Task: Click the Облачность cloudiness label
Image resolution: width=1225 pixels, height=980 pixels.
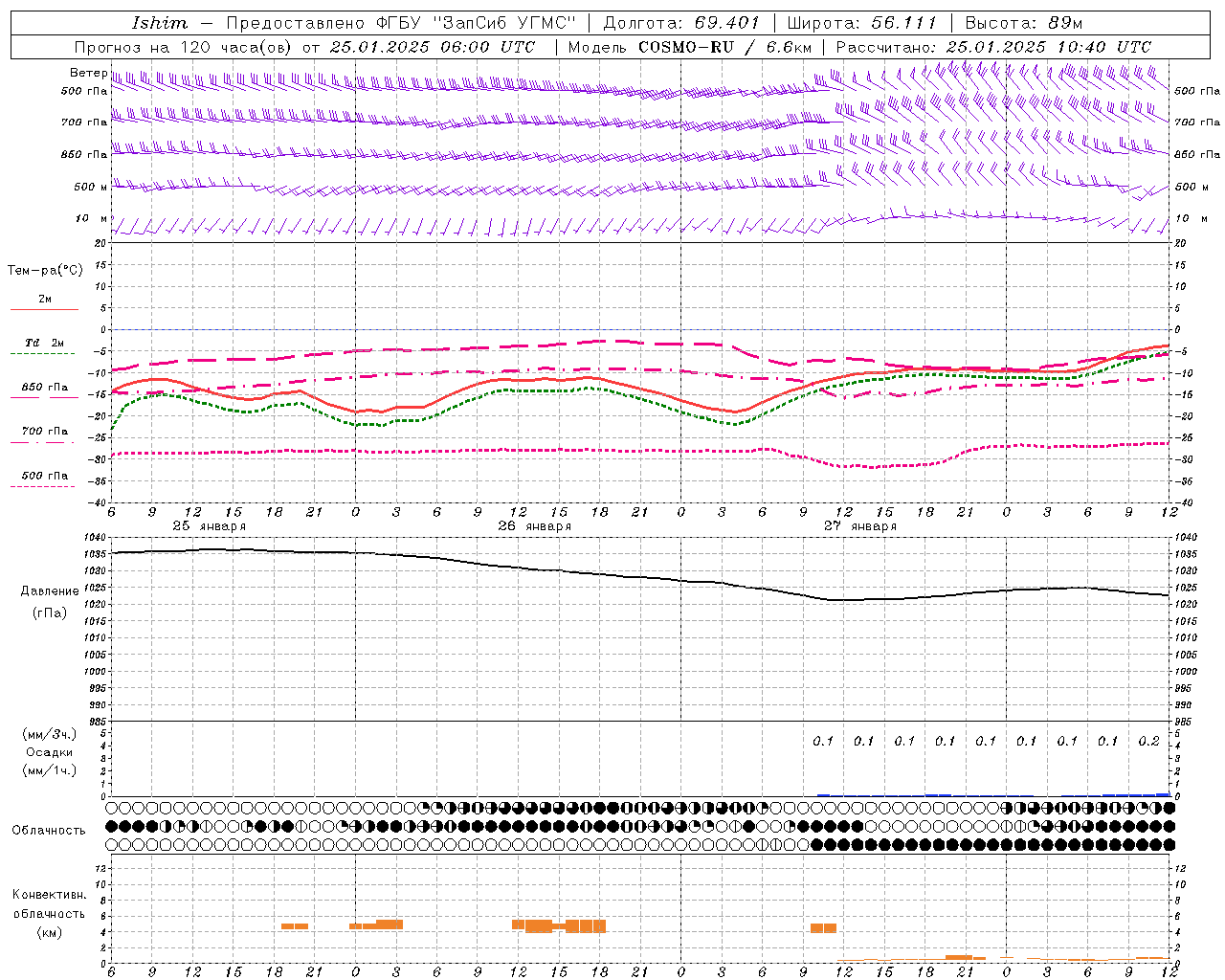Action: 49,831
